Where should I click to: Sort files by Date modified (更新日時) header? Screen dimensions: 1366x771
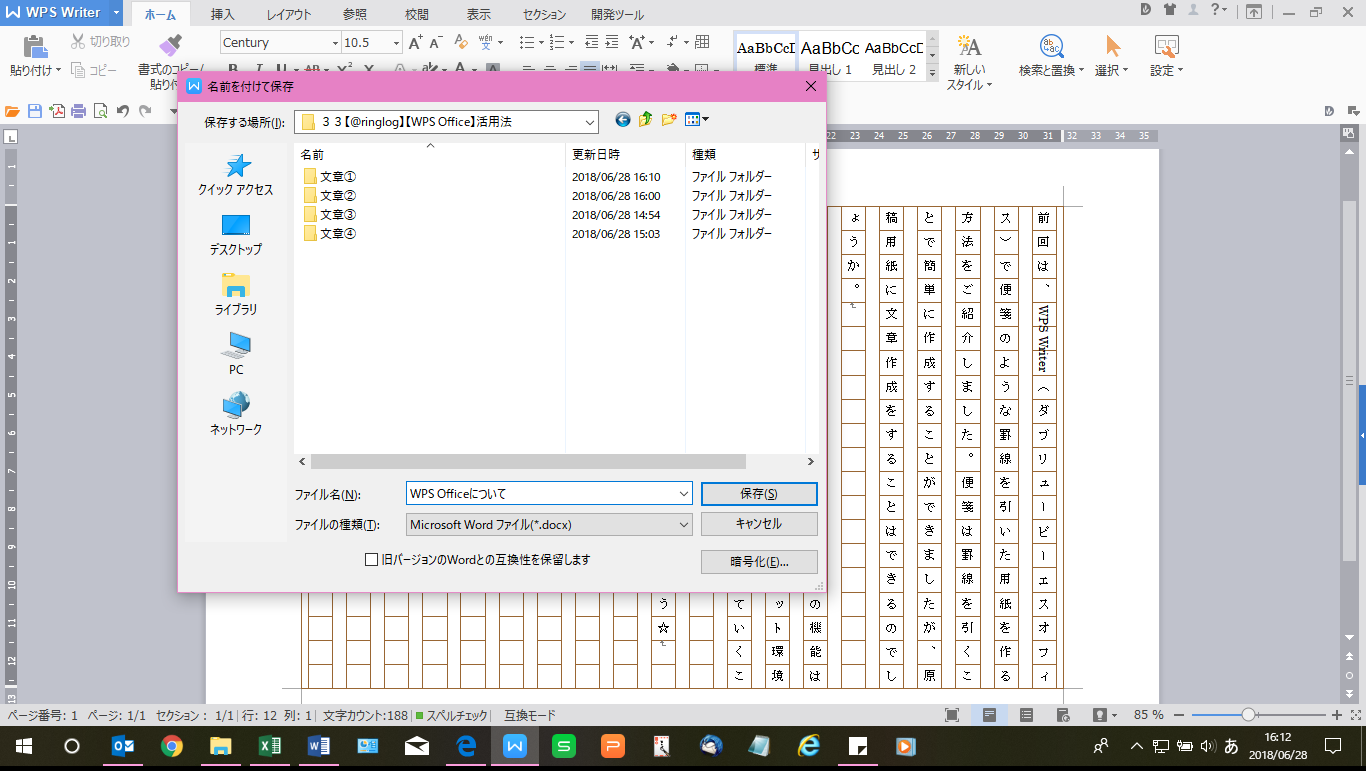[x=626, y=154]
